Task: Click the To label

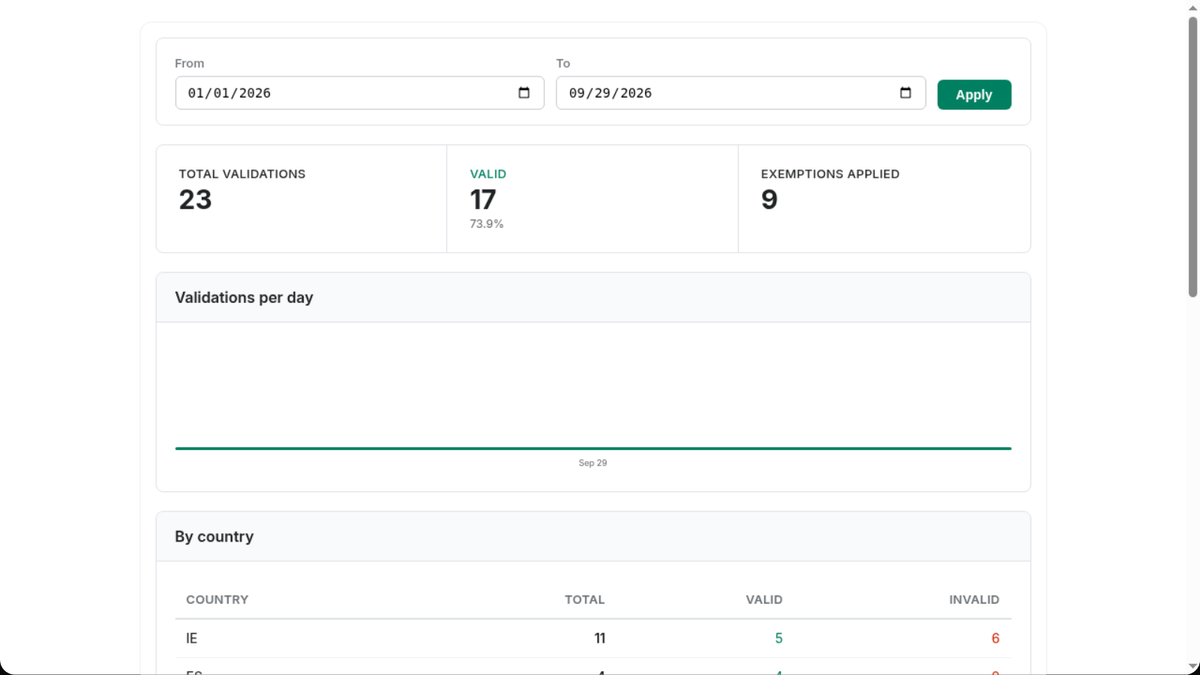Action: pyautogui.click(x=563, y=63)
